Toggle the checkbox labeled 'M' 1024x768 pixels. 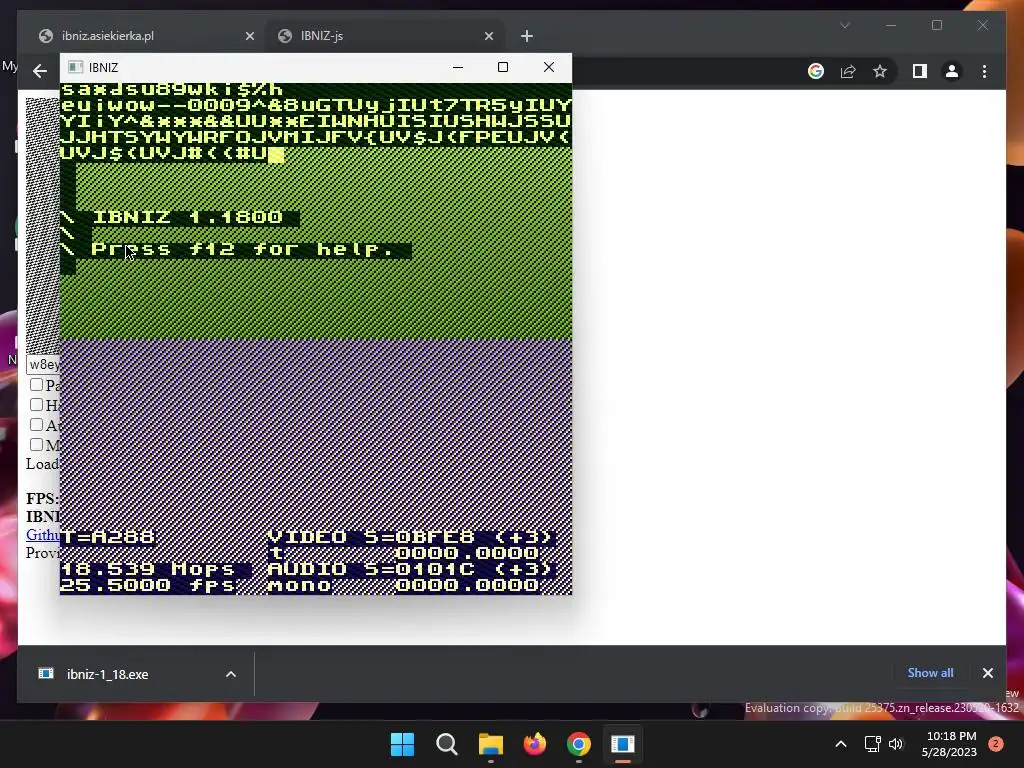click(x=37, y=445)
